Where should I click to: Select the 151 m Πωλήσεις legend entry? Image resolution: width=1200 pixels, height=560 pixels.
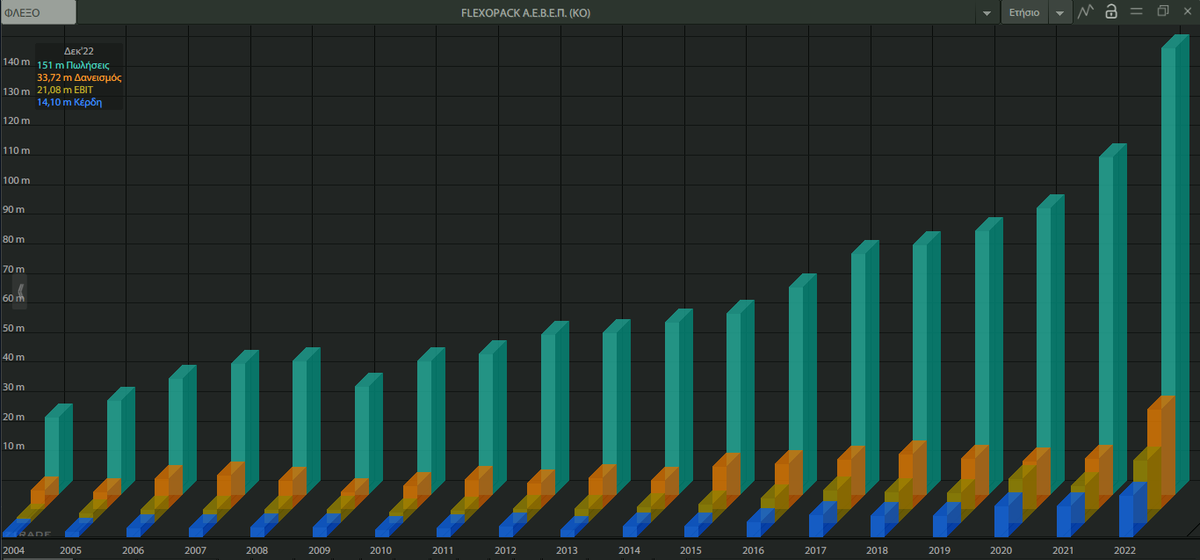click(71, 65)
